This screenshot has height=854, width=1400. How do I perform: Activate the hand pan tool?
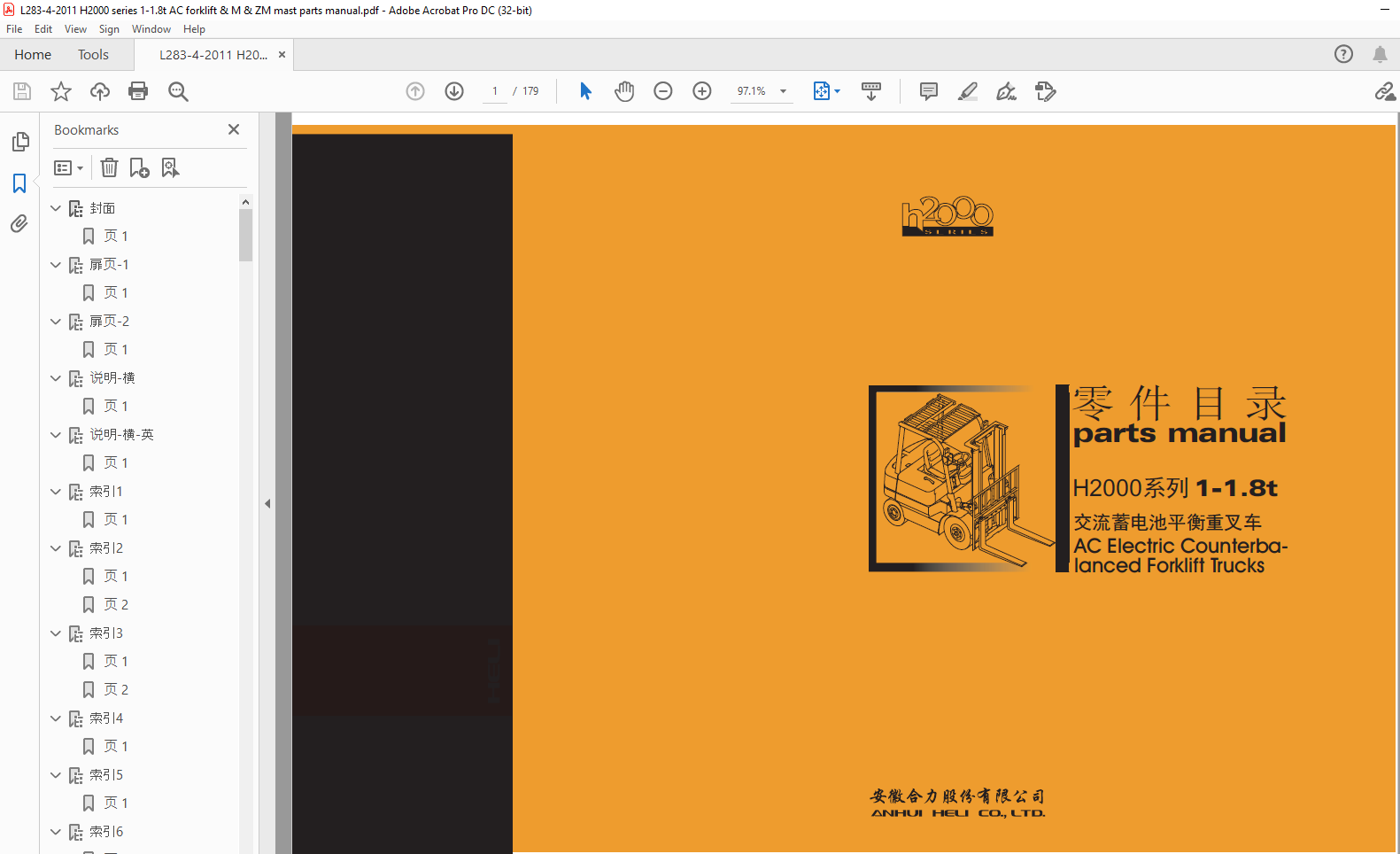624,91
